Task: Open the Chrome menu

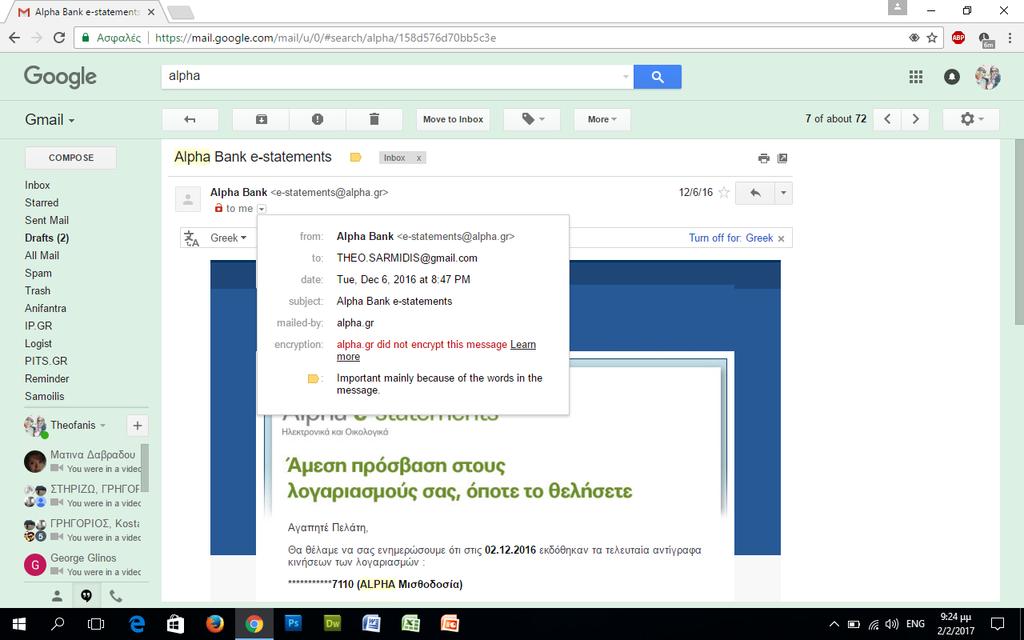Action: pos(1010,38)
